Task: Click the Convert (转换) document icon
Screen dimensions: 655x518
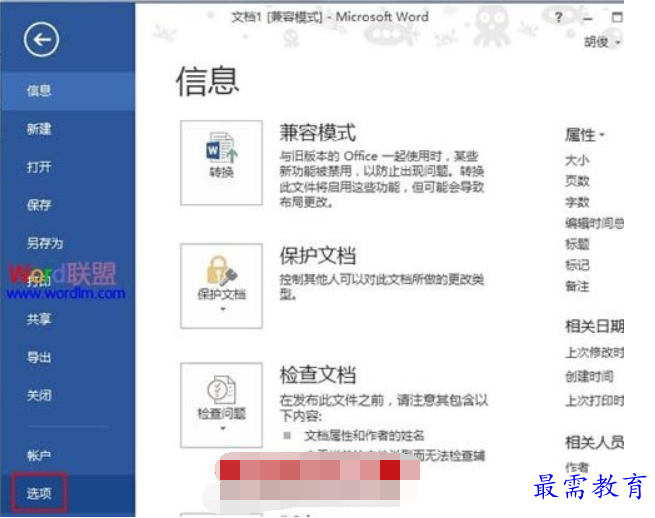Action: 221,163
